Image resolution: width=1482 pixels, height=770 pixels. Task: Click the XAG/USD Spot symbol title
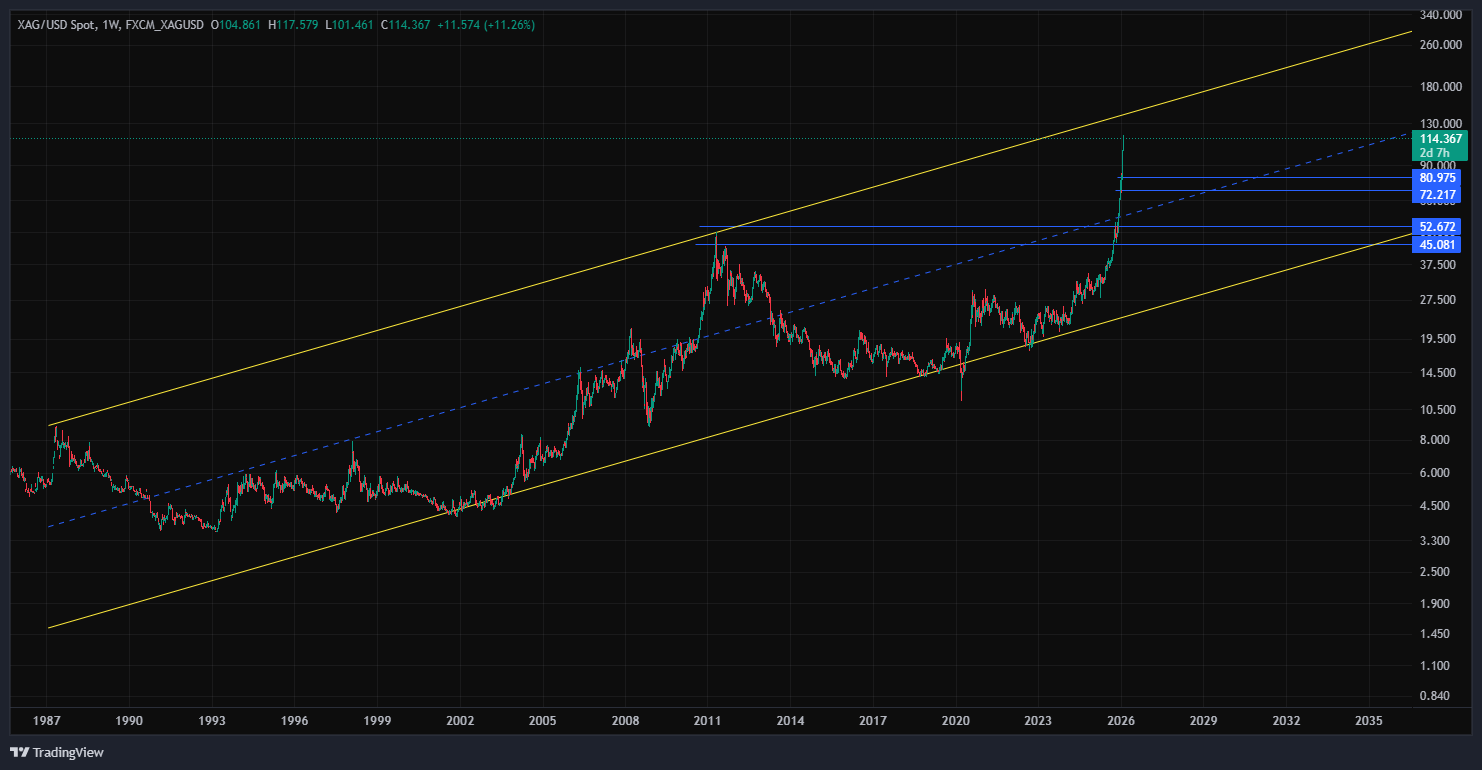point(57,24)
